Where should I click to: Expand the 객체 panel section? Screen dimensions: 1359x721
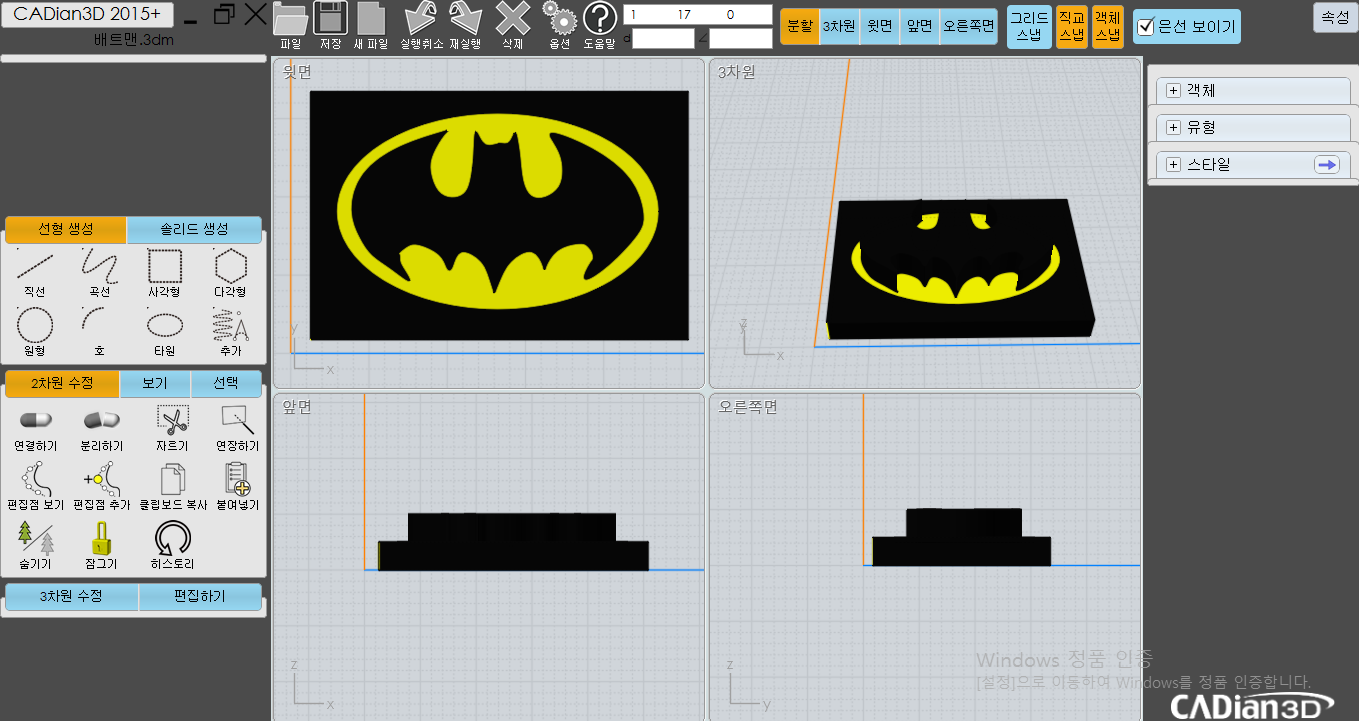click(1174, 91)
